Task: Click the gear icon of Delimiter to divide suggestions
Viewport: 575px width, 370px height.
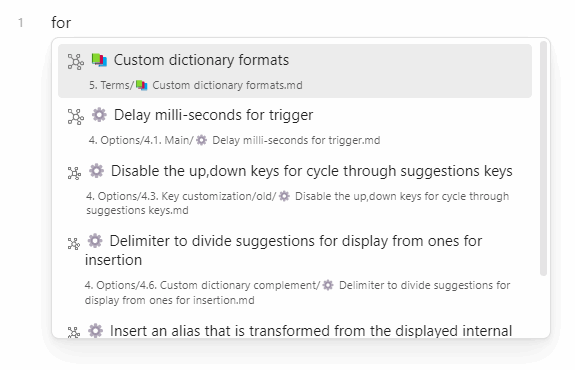Action: coord(95,241)
